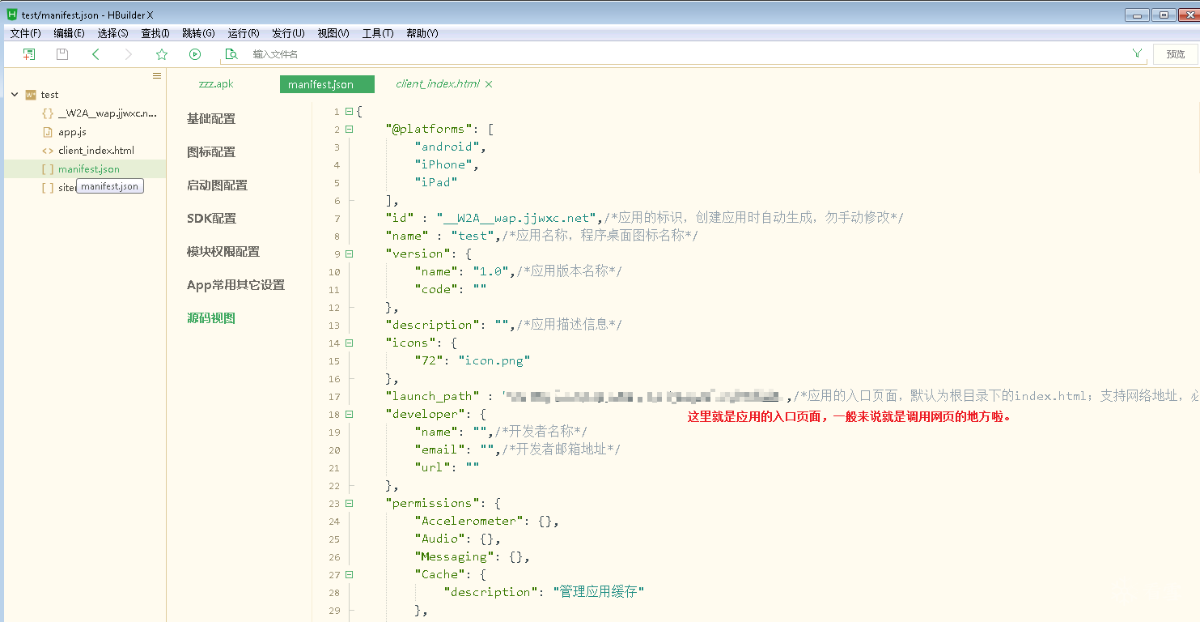Go forward with the right arrow icon
This screenshot has height=622, width=1200.
(128, 54)
